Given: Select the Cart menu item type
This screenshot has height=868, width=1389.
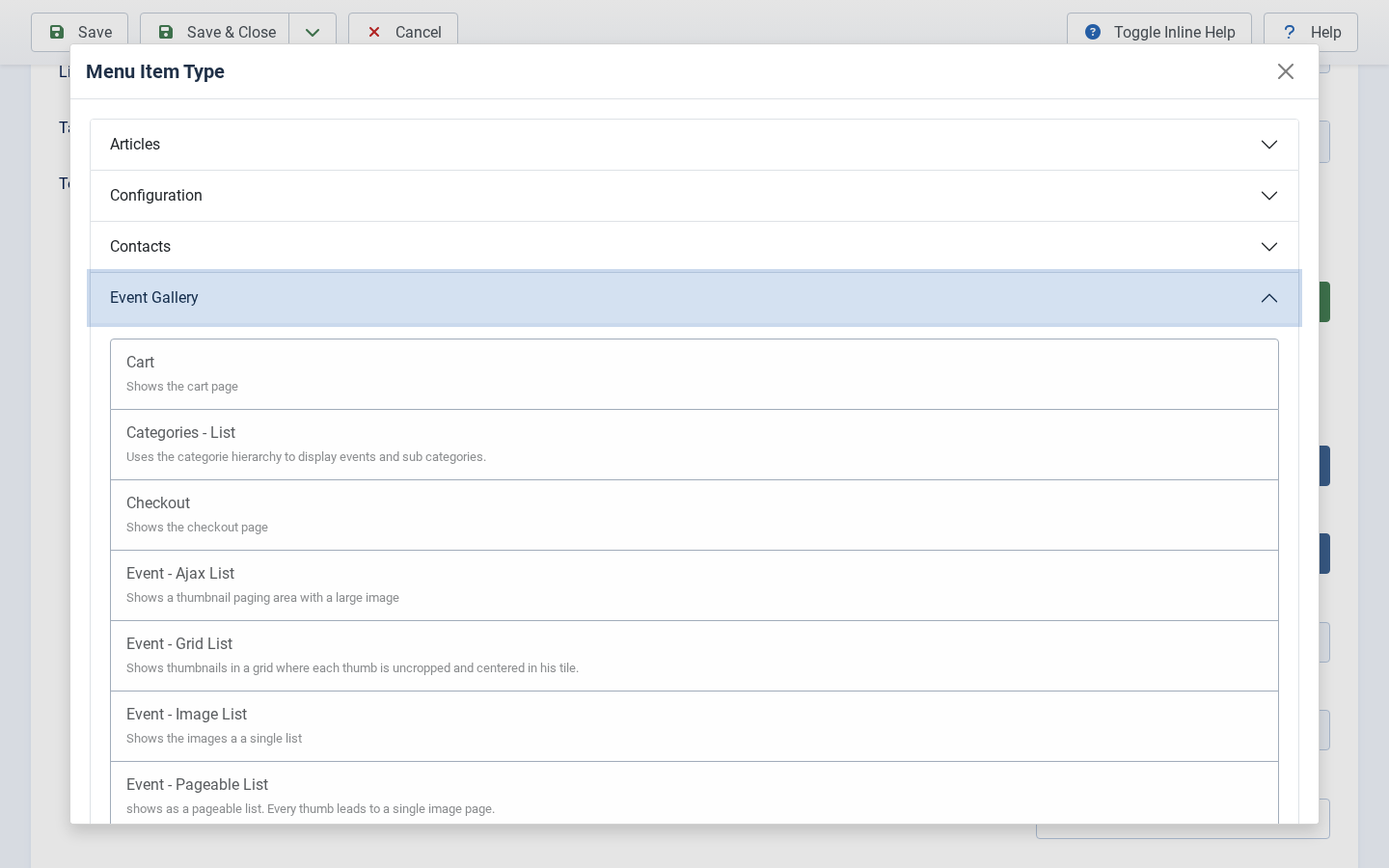Looking at the screenshot, I should 694,374.
